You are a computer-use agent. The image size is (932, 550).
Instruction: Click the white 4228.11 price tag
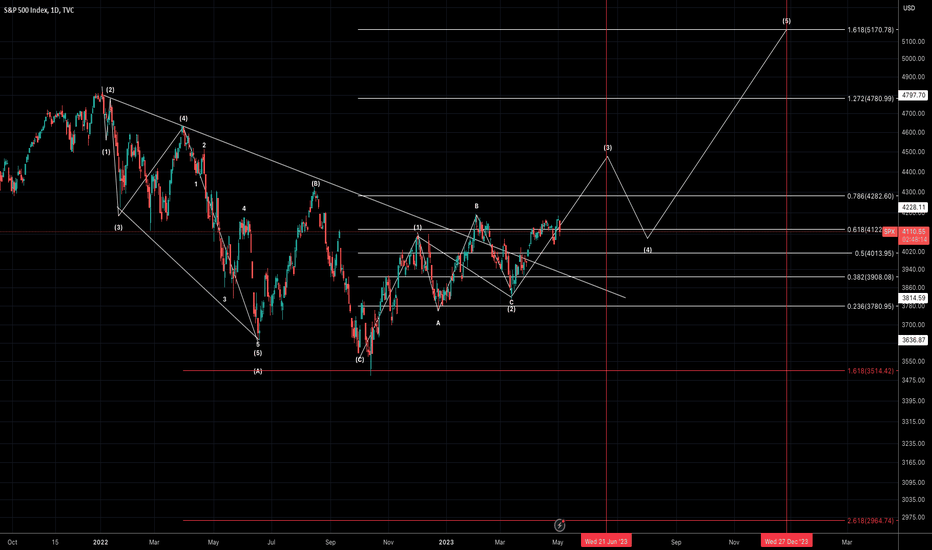914,208
